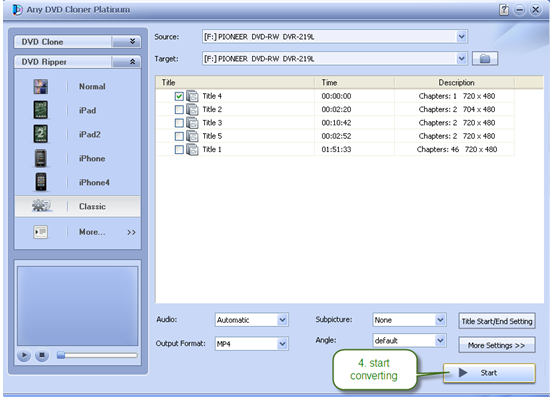Select the Classic ripper profile
The image size is (550, 397).
(78, 206)
